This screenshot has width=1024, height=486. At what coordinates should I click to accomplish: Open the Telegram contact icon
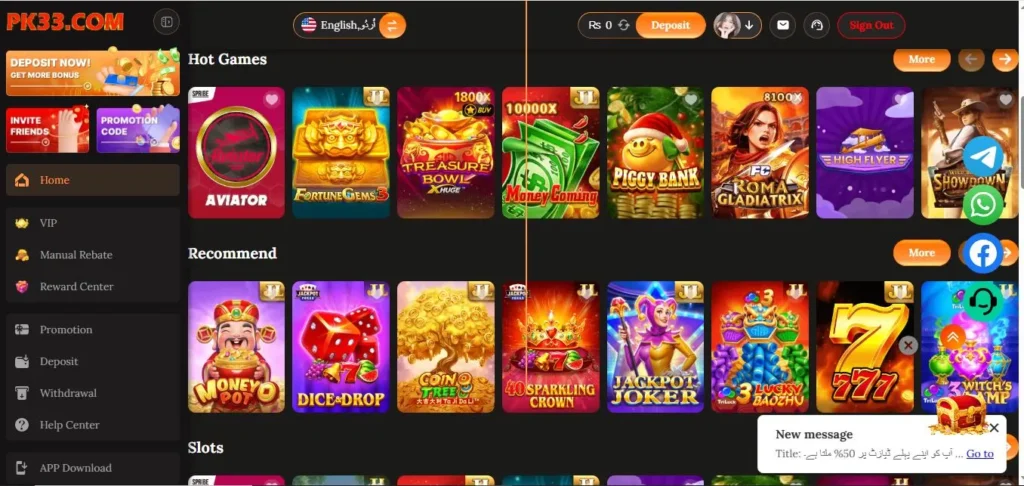click(983, 156)
